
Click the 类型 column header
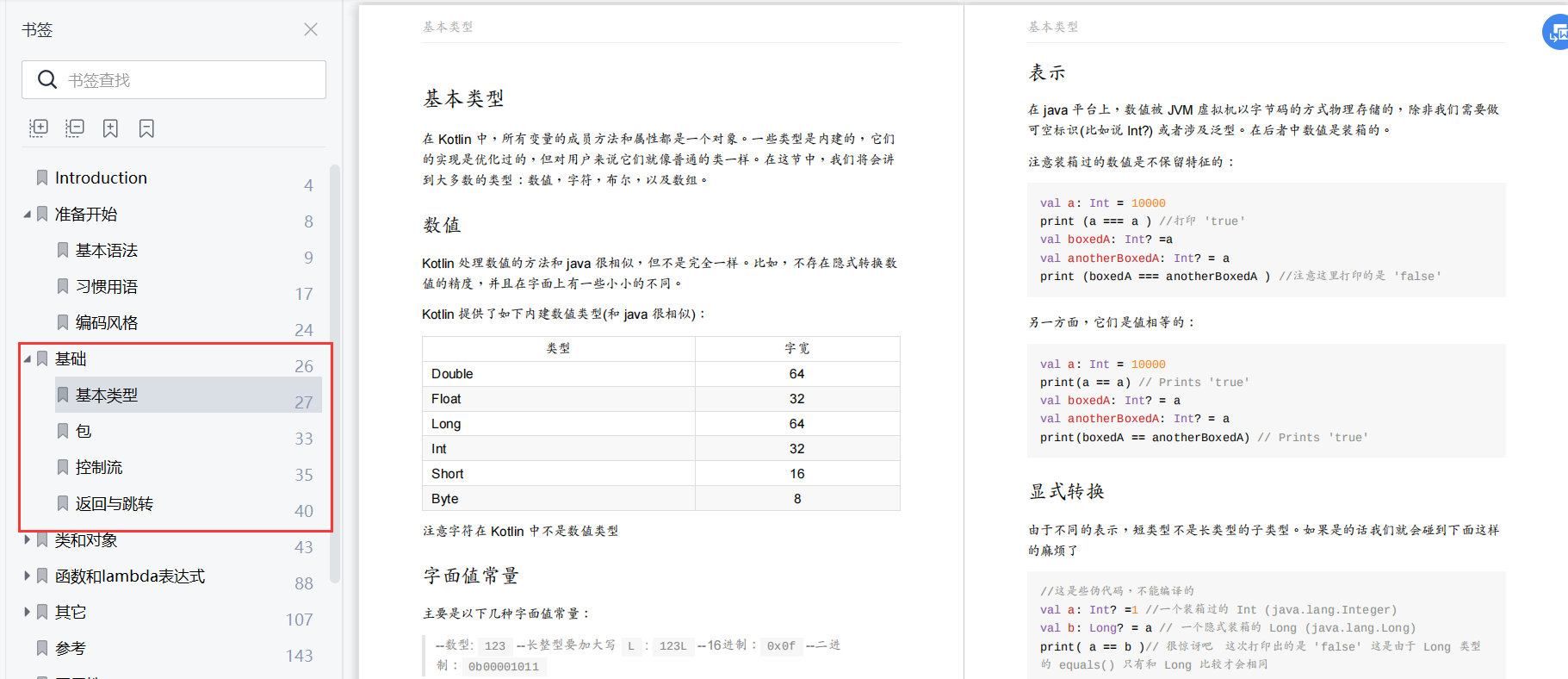click(x=559, y=348)
